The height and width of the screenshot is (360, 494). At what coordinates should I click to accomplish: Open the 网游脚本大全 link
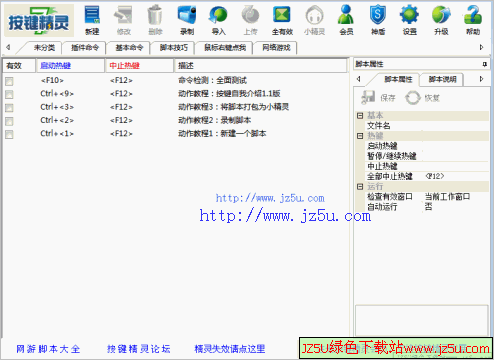pyautogui.click(x=48, y=349)
